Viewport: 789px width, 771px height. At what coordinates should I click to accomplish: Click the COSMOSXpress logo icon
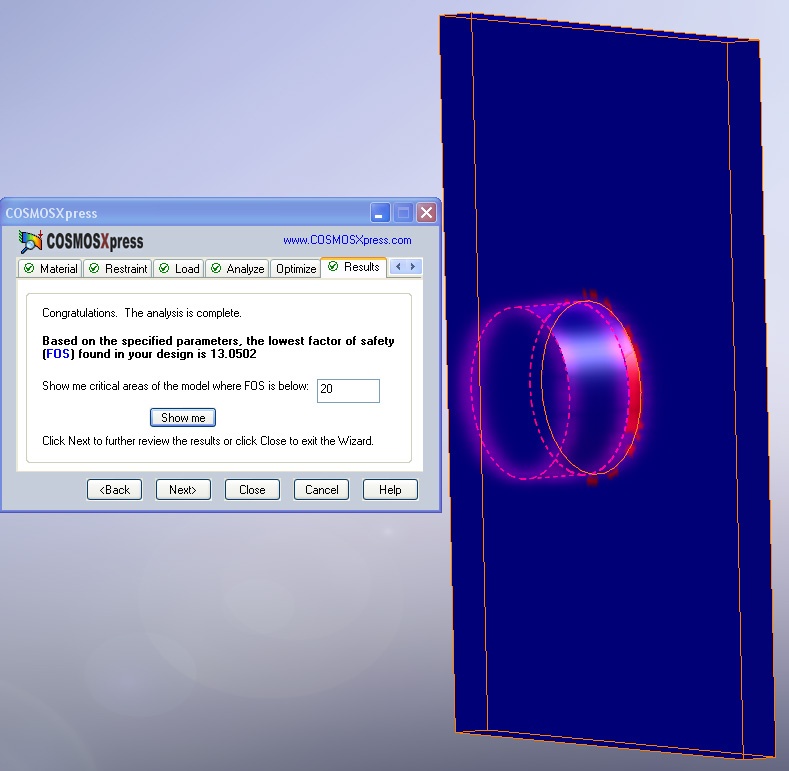point(30,242)
